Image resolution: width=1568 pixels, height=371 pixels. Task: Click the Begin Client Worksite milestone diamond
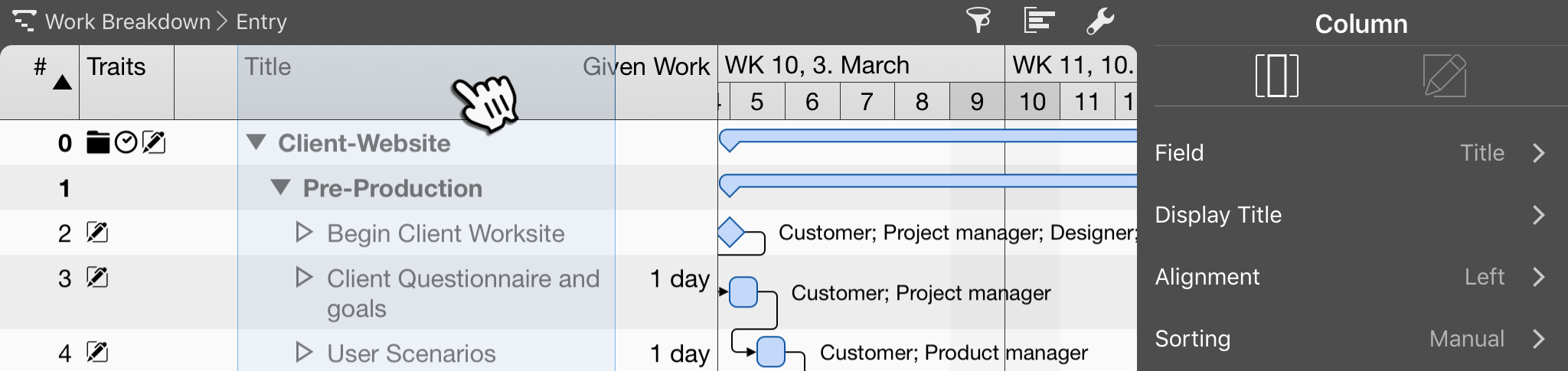[731, 233]
